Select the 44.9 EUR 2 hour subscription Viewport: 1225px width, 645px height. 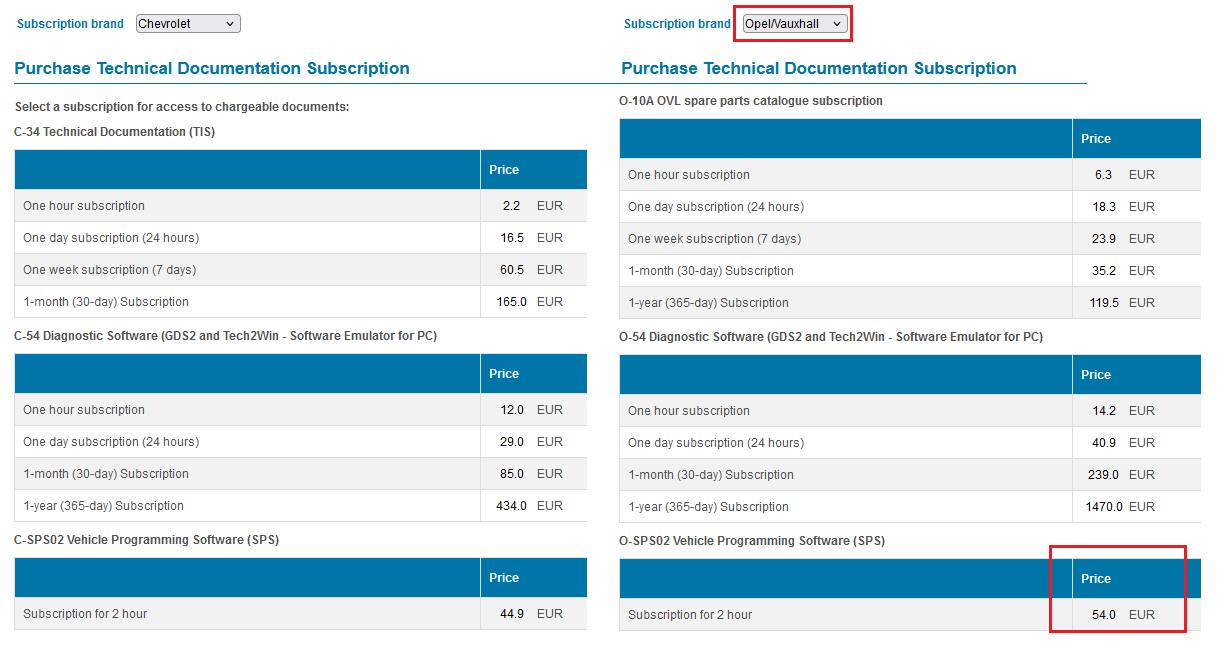[x=85, y=614]
